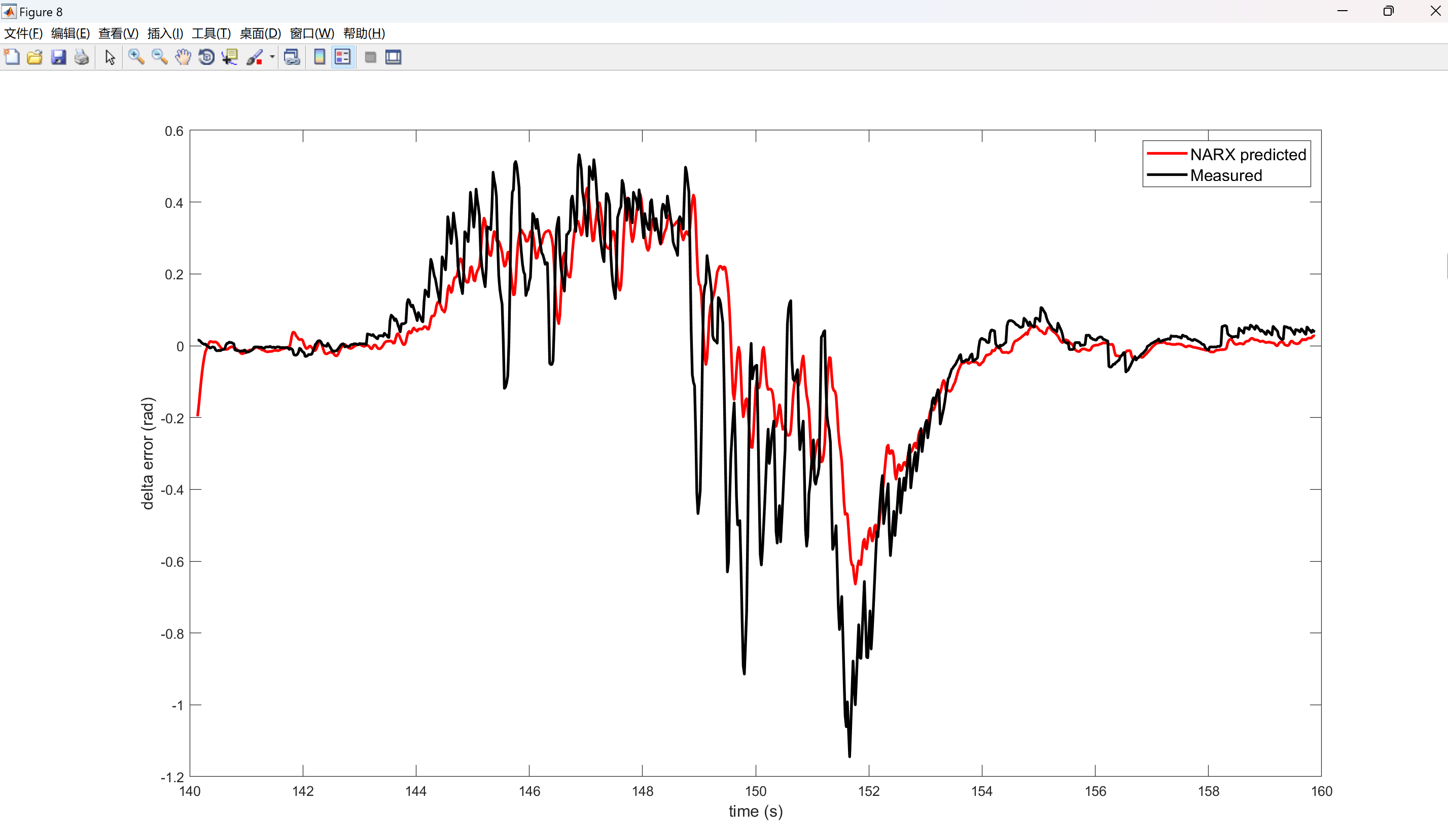The height and width of the screenshot is (840, 1448).
Task: Open the 文件(F) File menu
Action: pos(23,33)
